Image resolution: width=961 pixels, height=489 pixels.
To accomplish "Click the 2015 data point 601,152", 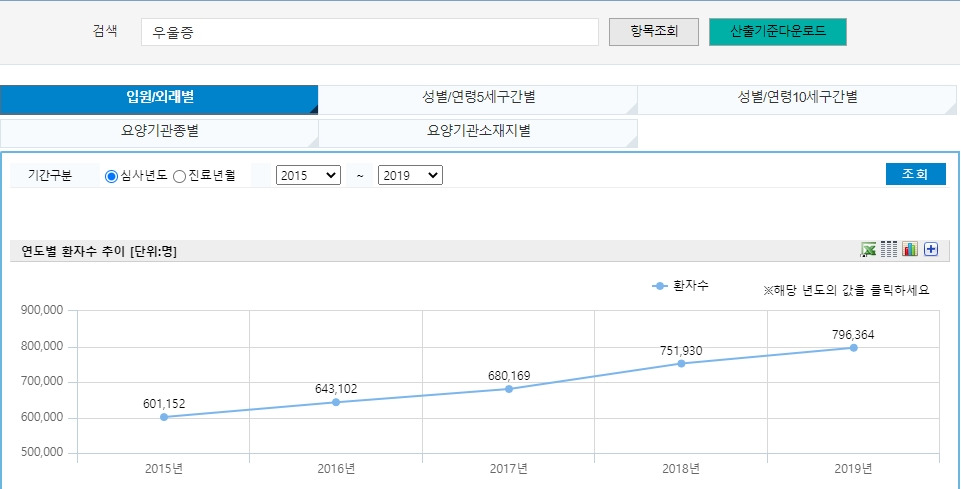I will (x=164, y=417).
